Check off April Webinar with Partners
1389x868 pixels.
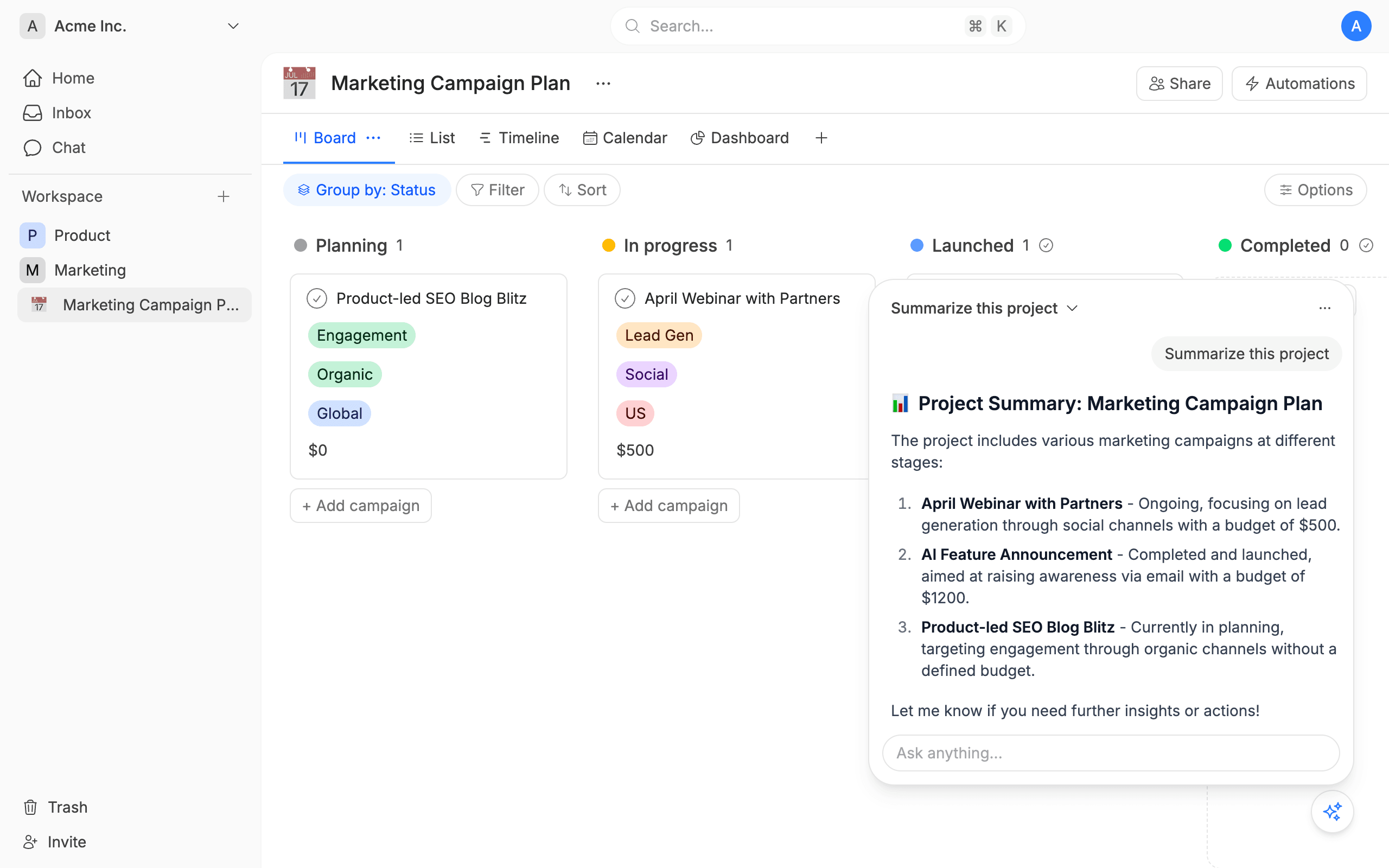(625, 298)
